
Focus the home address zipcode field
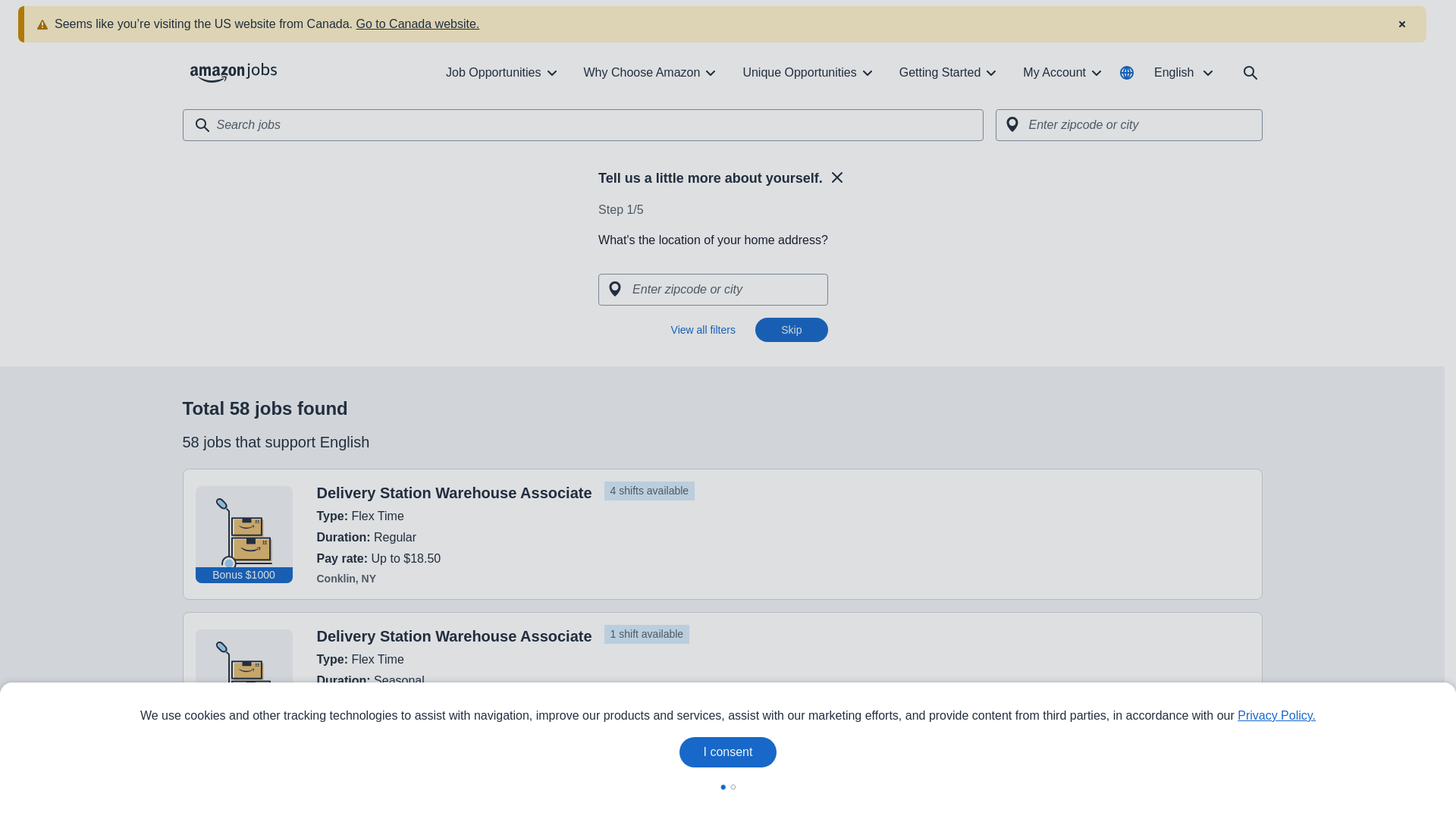tap(713, 290)
